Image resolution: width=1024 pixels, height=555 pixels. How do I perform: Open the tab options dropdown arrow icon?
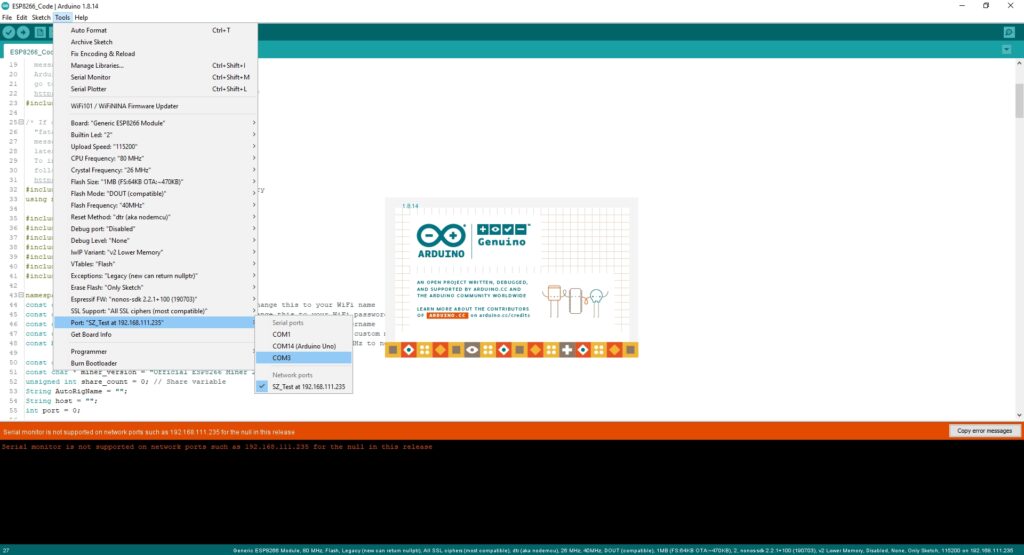point(1006,50)
